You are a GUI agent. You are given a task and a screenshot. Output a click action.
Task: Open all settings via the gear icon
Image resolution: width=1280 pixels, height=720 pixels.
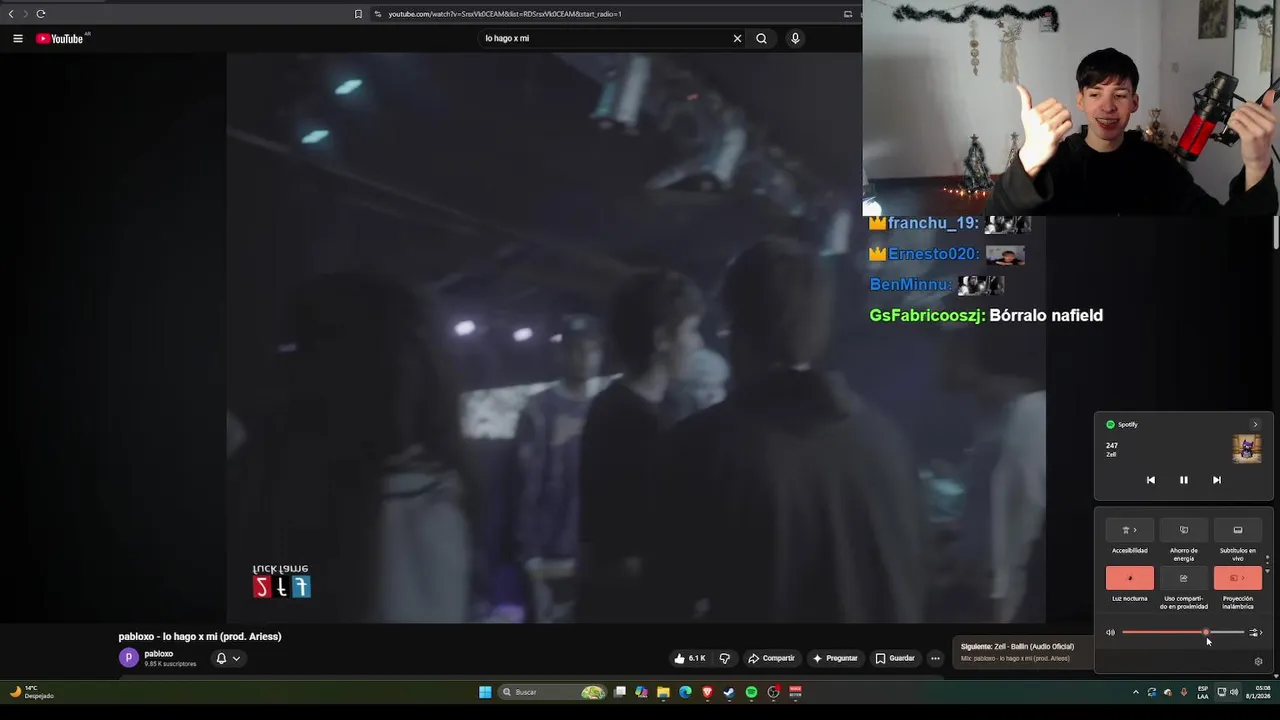pyautogui.click(x=1258, y=661)
